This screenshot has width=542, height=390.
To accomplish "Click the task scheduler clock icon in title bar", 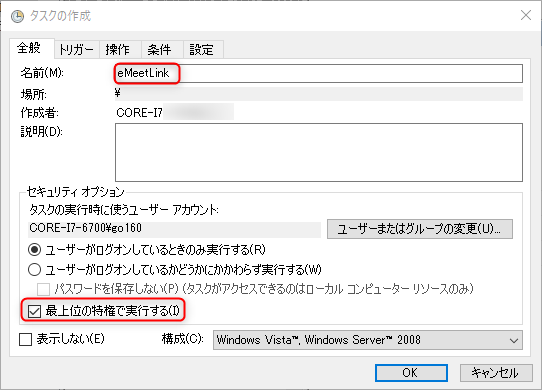I will 17,16.
